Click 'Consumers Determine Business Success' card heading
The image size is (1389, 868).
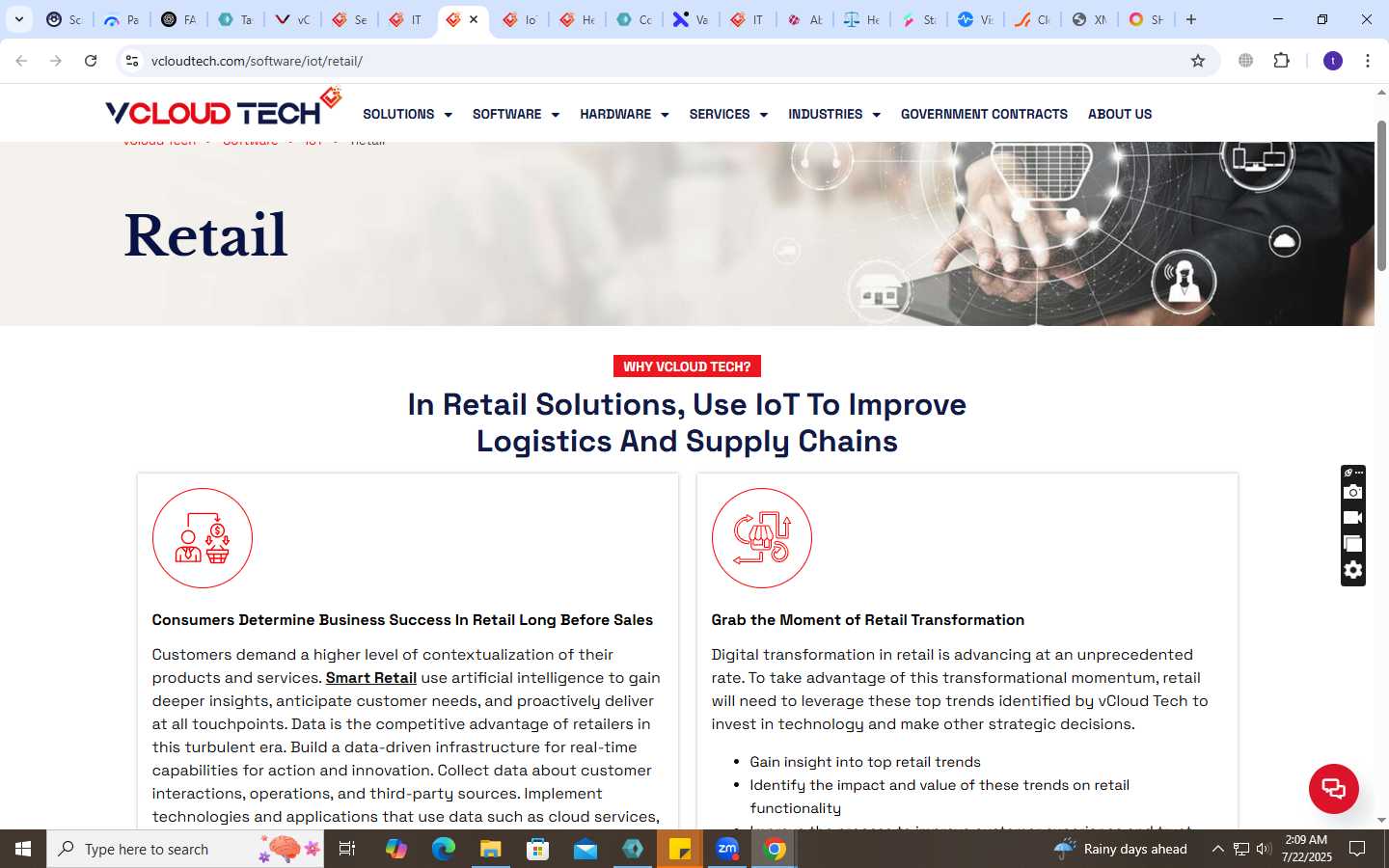coord(402,620)
